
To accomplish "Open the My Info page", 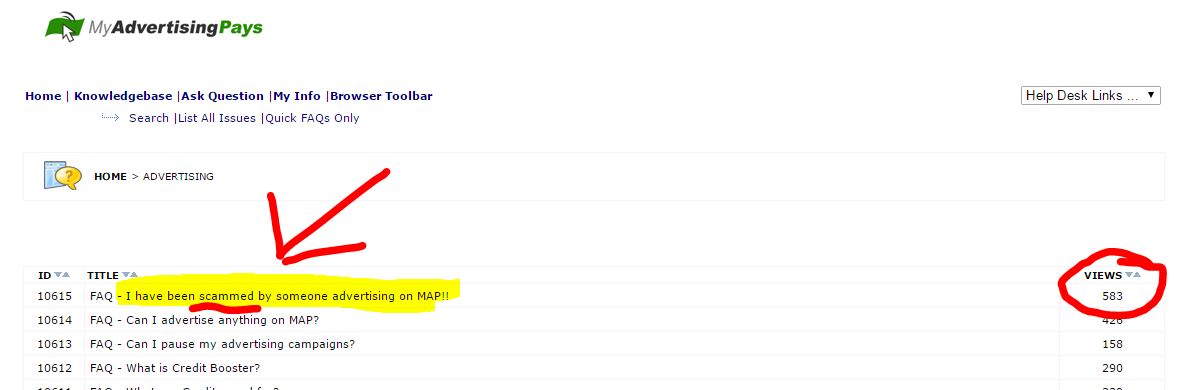I will tap(297, 96).
